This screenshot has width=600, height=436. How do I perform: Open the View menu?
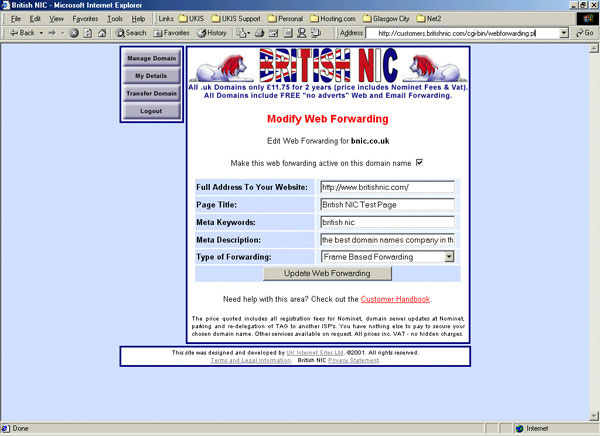click(x=56, y=19)
